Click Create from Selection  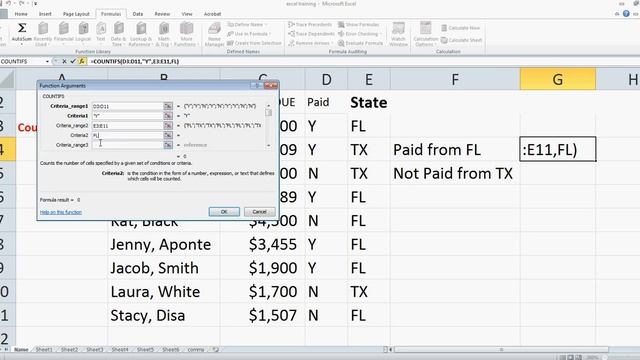click(x=254, y=43)
